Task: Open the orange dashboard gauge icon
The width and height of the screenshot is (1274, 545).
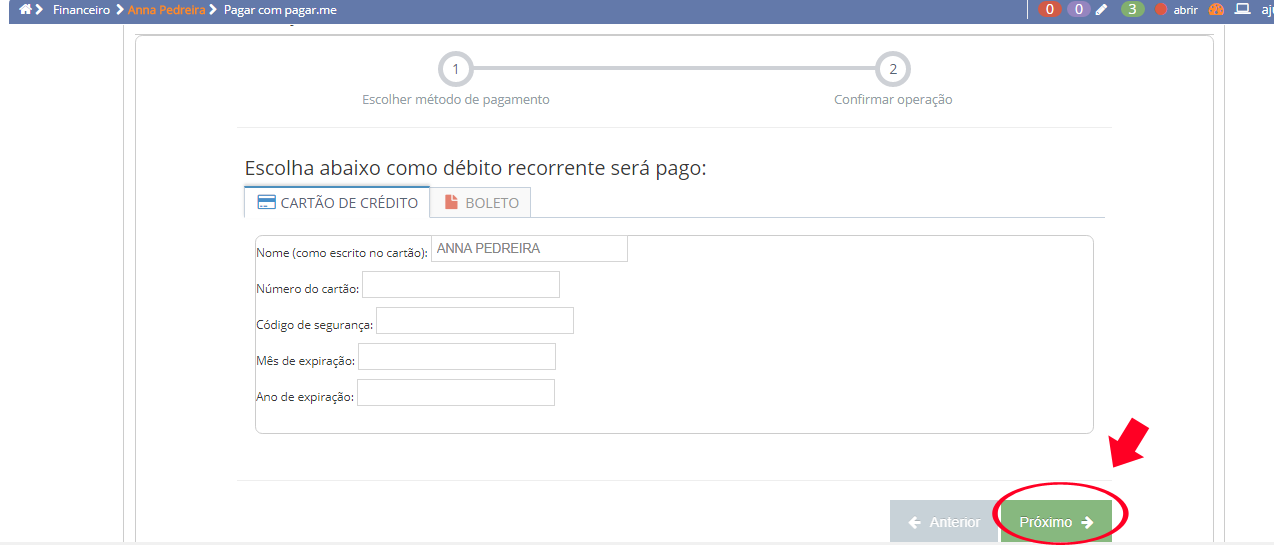Action: (x=1216, y=9)
